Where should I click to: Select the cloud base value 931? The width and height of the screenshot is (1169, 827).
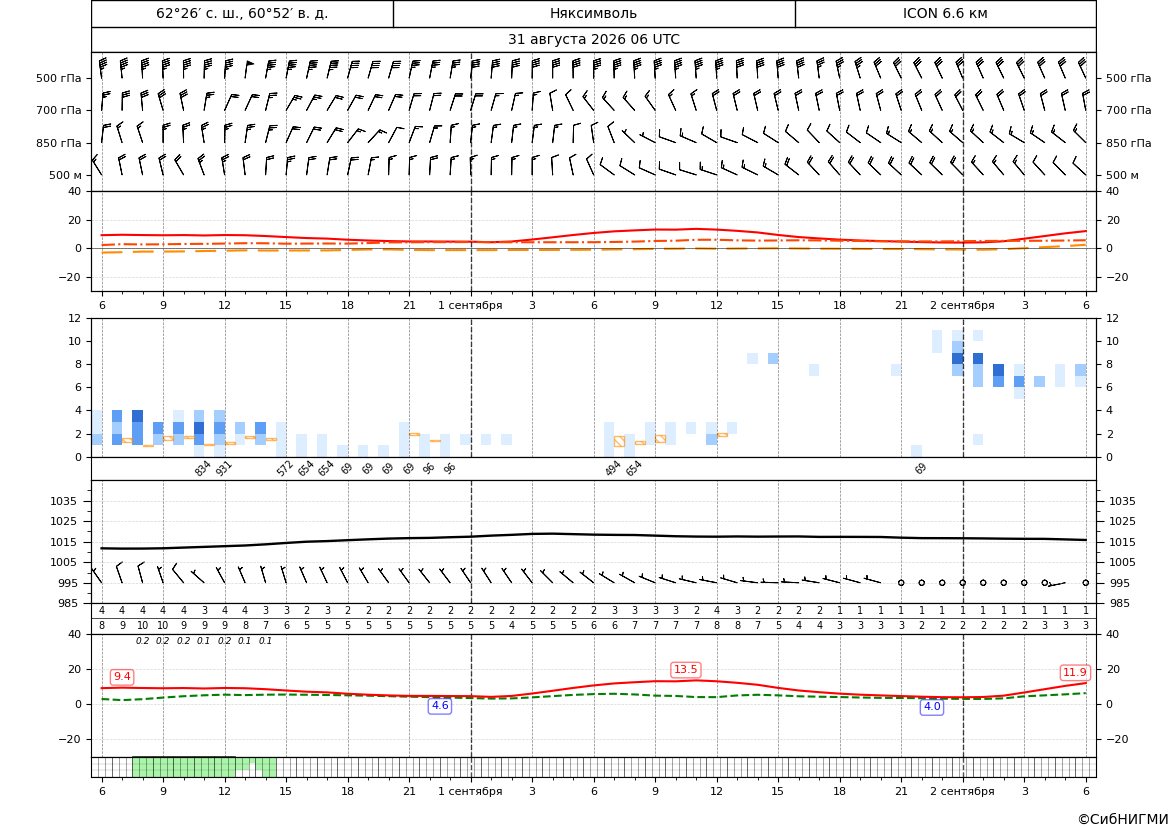(x=224, y=468)
